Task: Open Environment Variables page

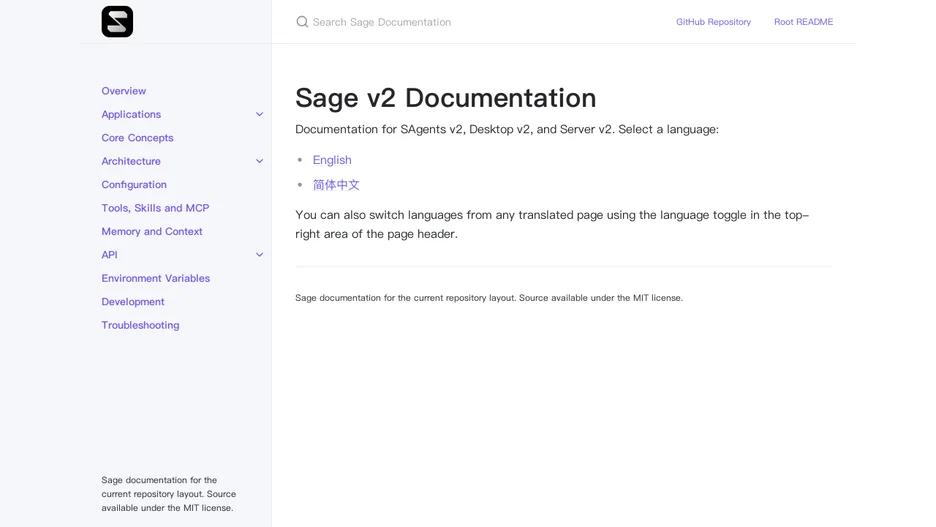Action: click(x=156, y=278)
